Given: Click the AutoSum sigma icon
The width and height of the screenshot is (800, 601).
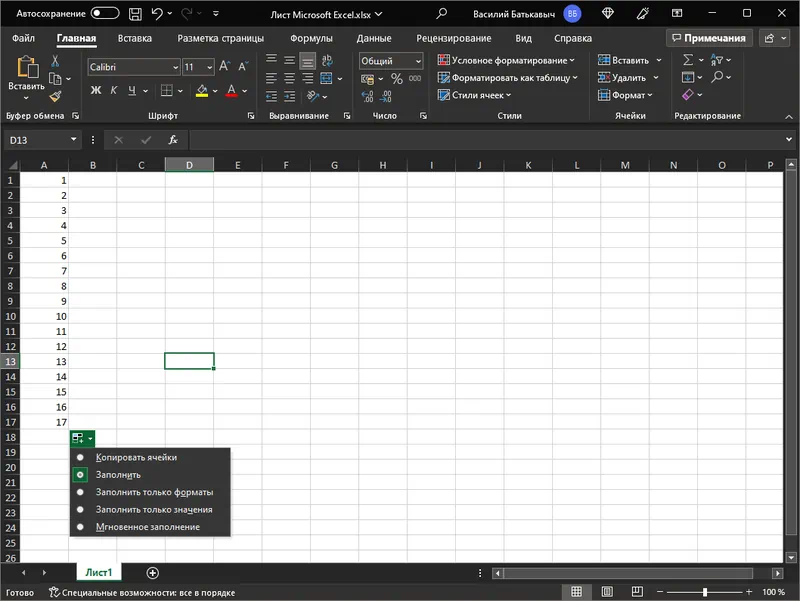Looking at the screenshot, I should point(688,60).
